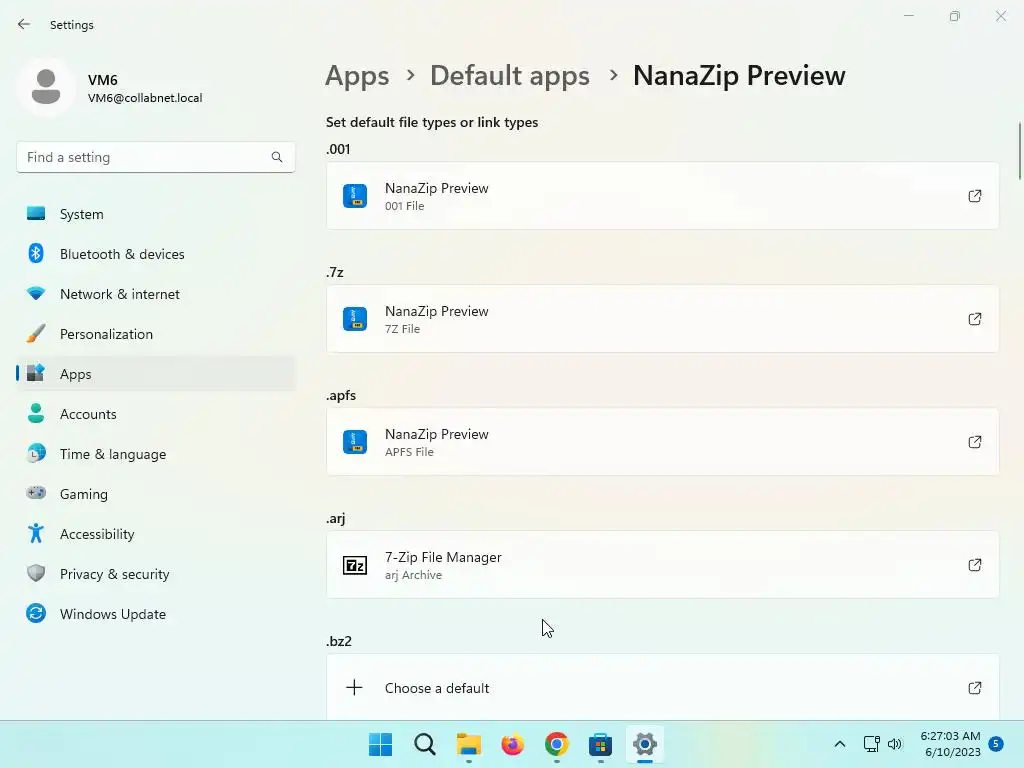Image resolution: width=1024 pixels, height=768 pixels.
Task: Open Accessibility settings category
Action: tap(155, 534)
